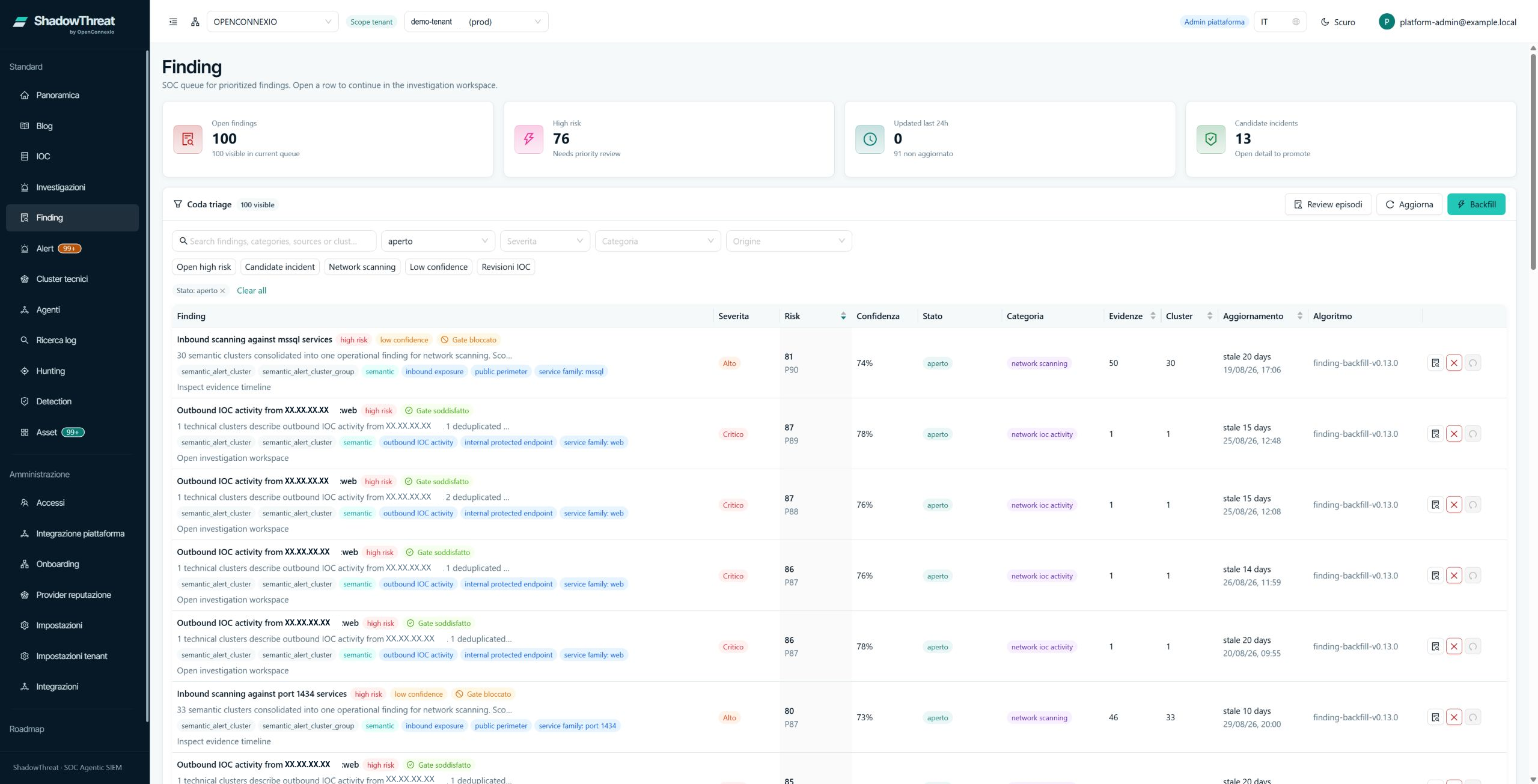The image size is (1538, 784).
Task: Open the aperto status dropdown
Action: coord(438,241)
